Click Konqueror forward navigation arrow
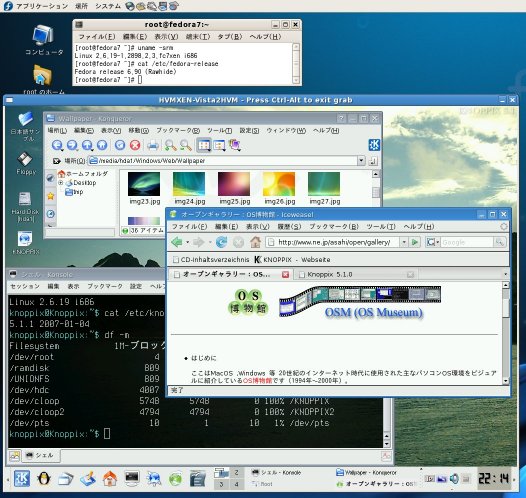Image resolution: width=526 pixels, height=498 pixels. pyautogui.click(x=72, y=145)
